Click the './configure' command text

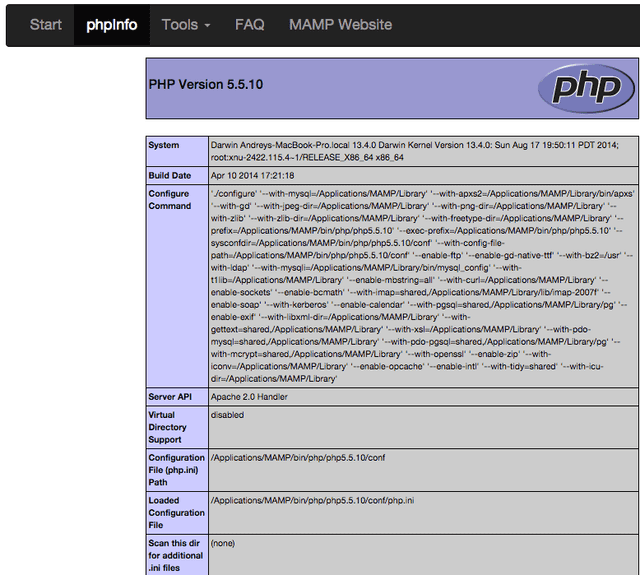(x=234, y=194)
